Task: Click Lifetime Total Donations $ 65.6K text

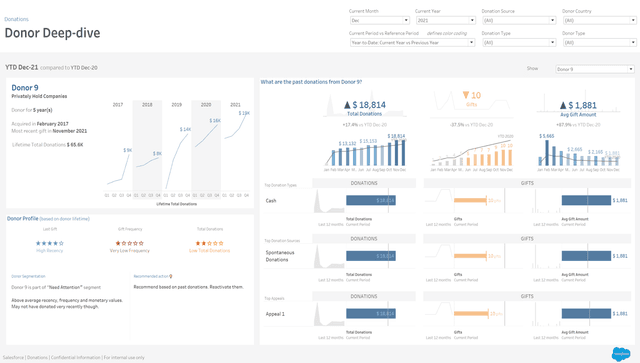Action: tap(47, 145)
